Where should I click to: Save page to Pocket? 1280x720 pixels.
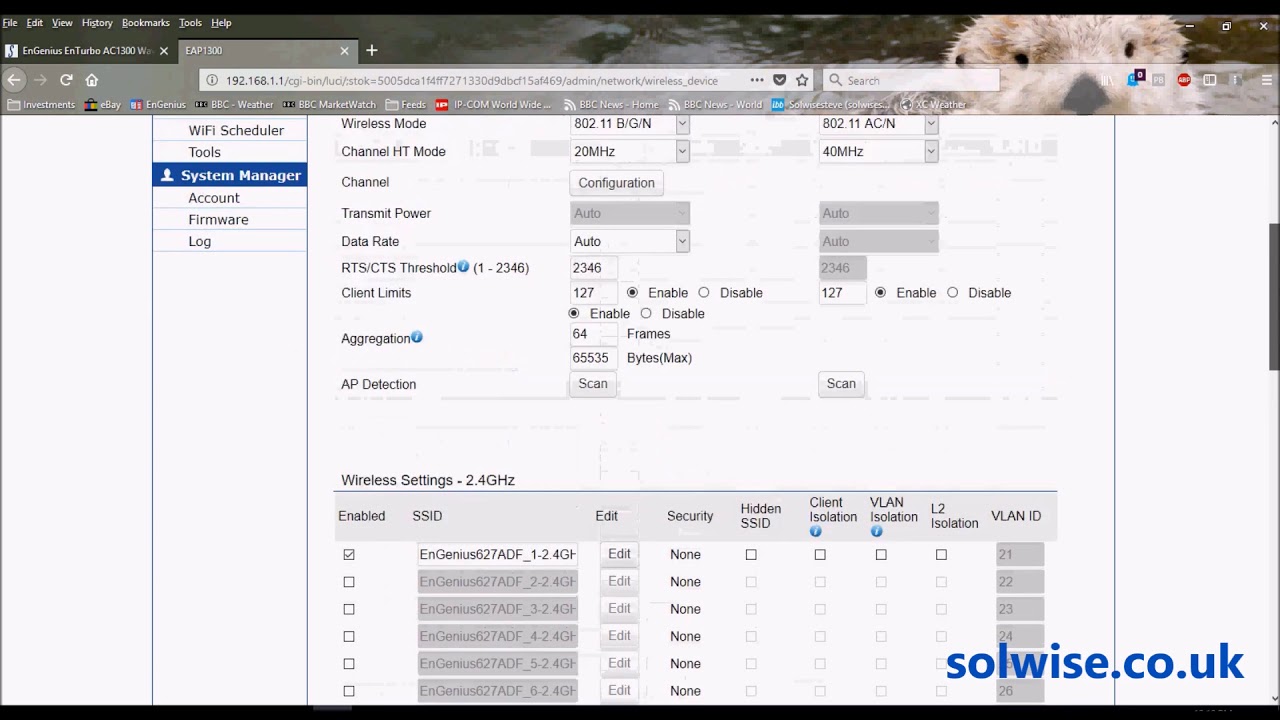780,80
